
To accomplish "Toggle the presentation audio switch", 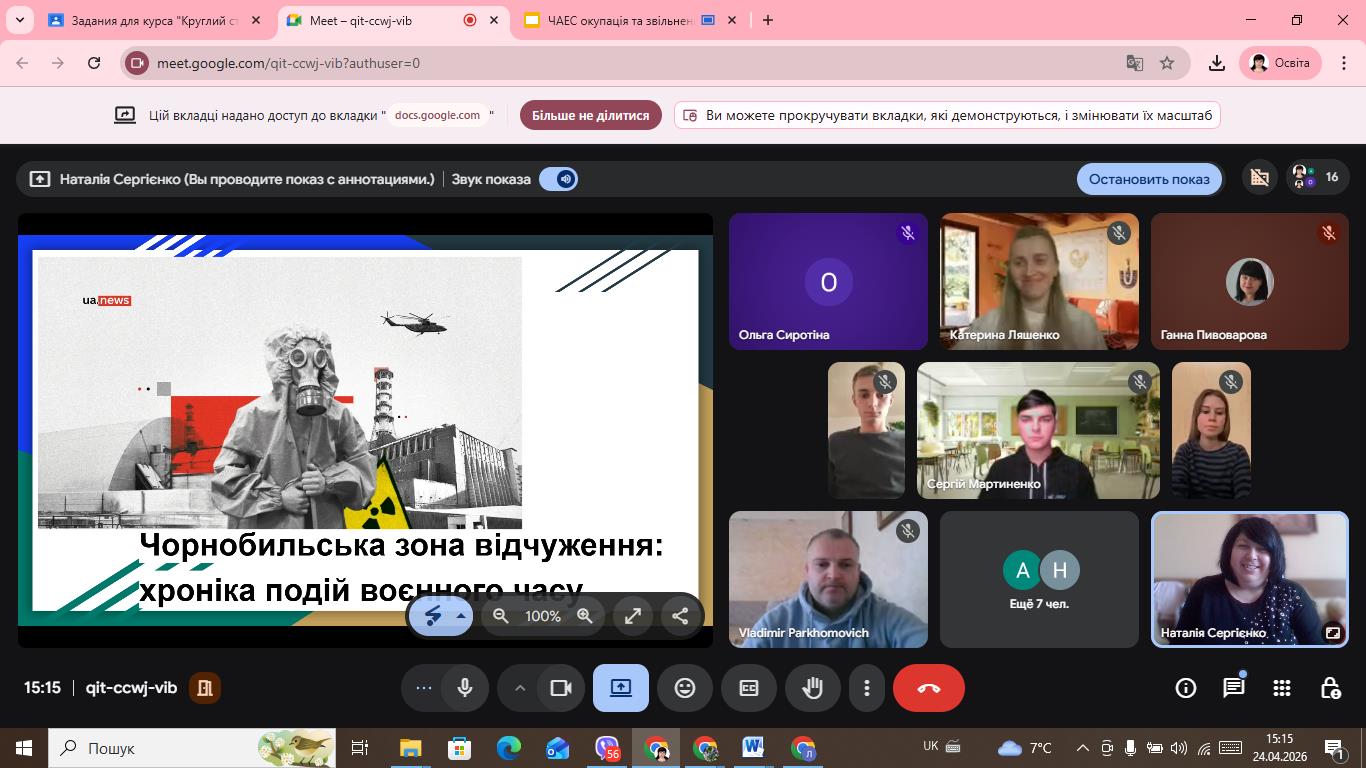I will [558, 179].
